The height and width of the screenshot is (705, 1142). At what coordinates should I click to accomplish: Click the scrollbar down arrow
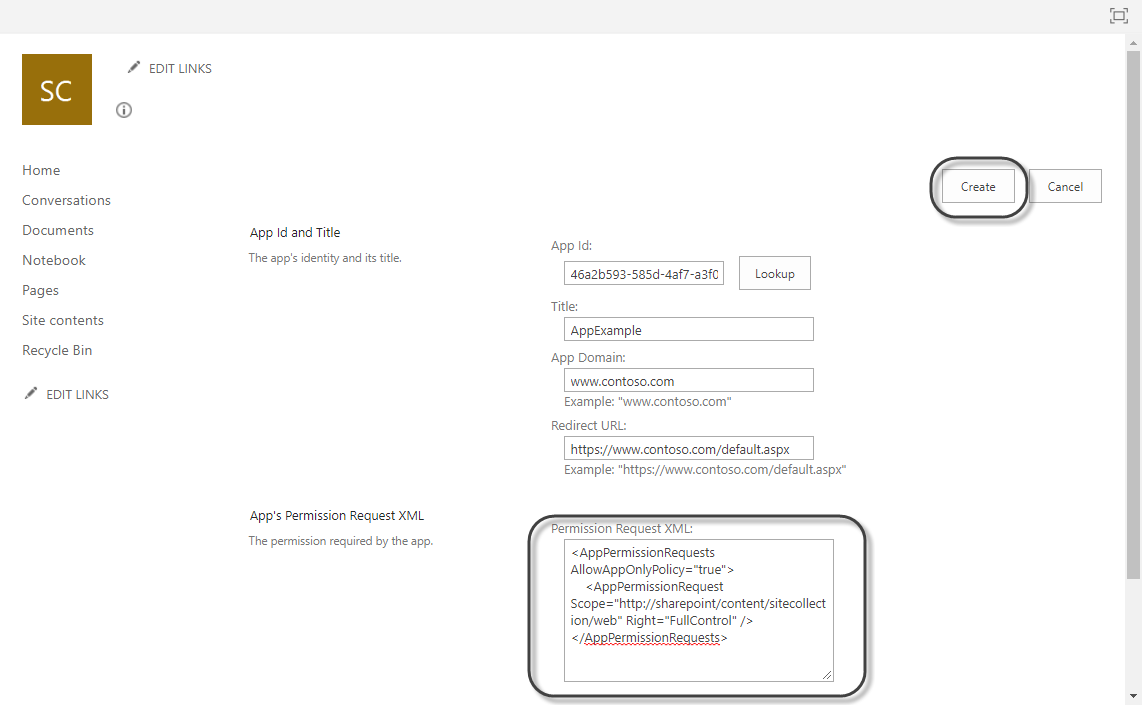(x=1133, y=696)
